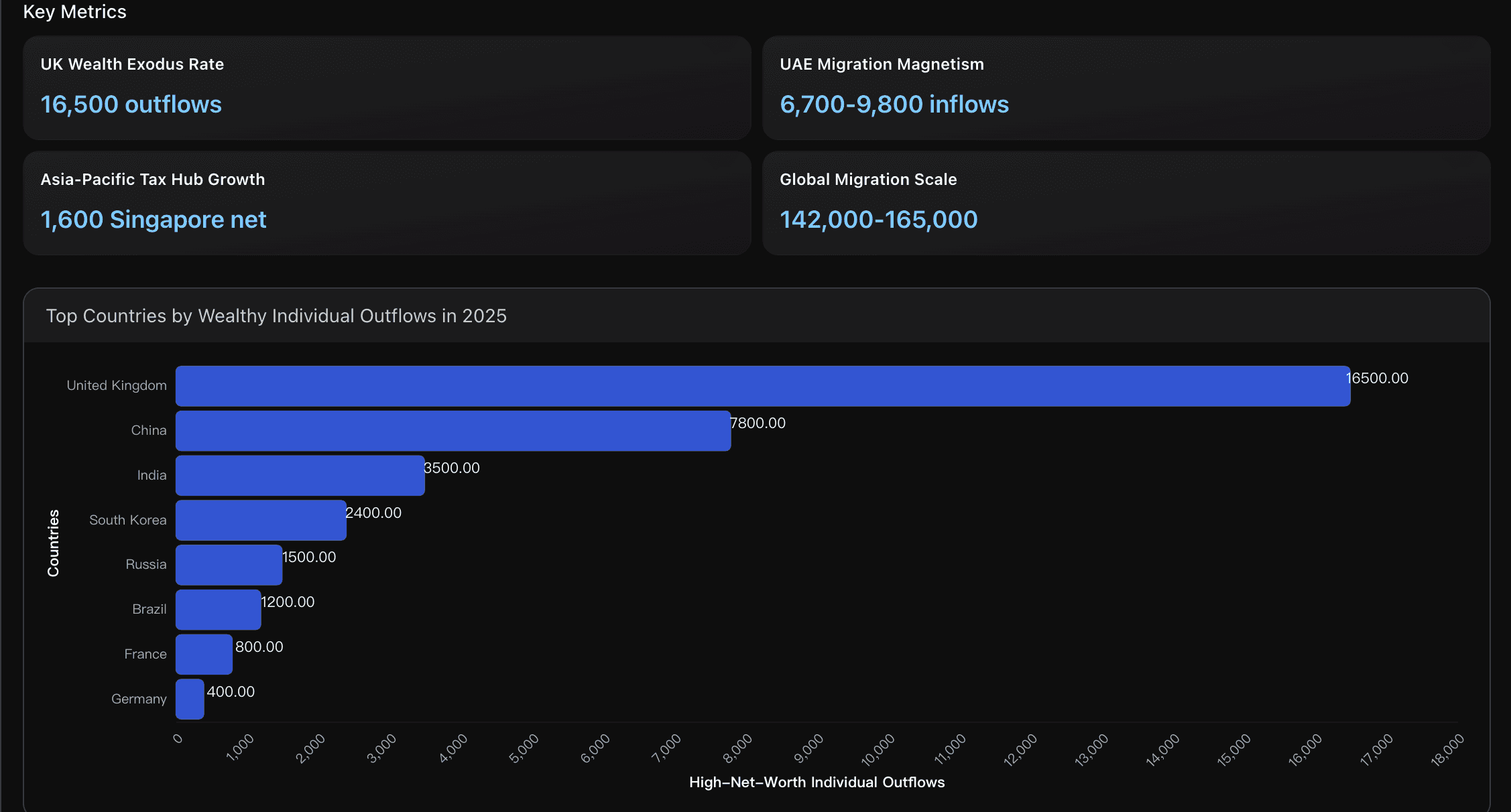Select the small Germany bar
The image size is (1511, 812).
tap(190, 699)
